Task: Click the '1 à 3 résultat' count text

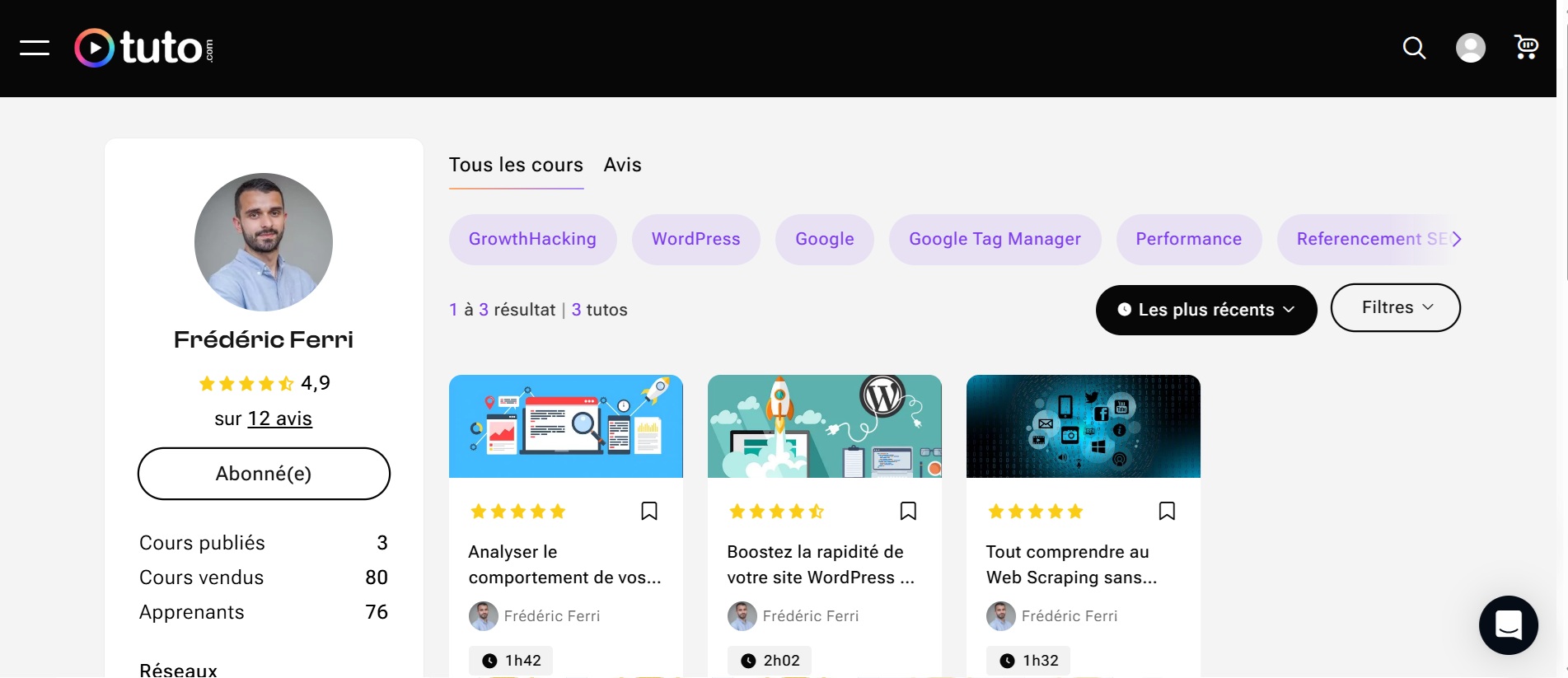Action: (502, 310)
